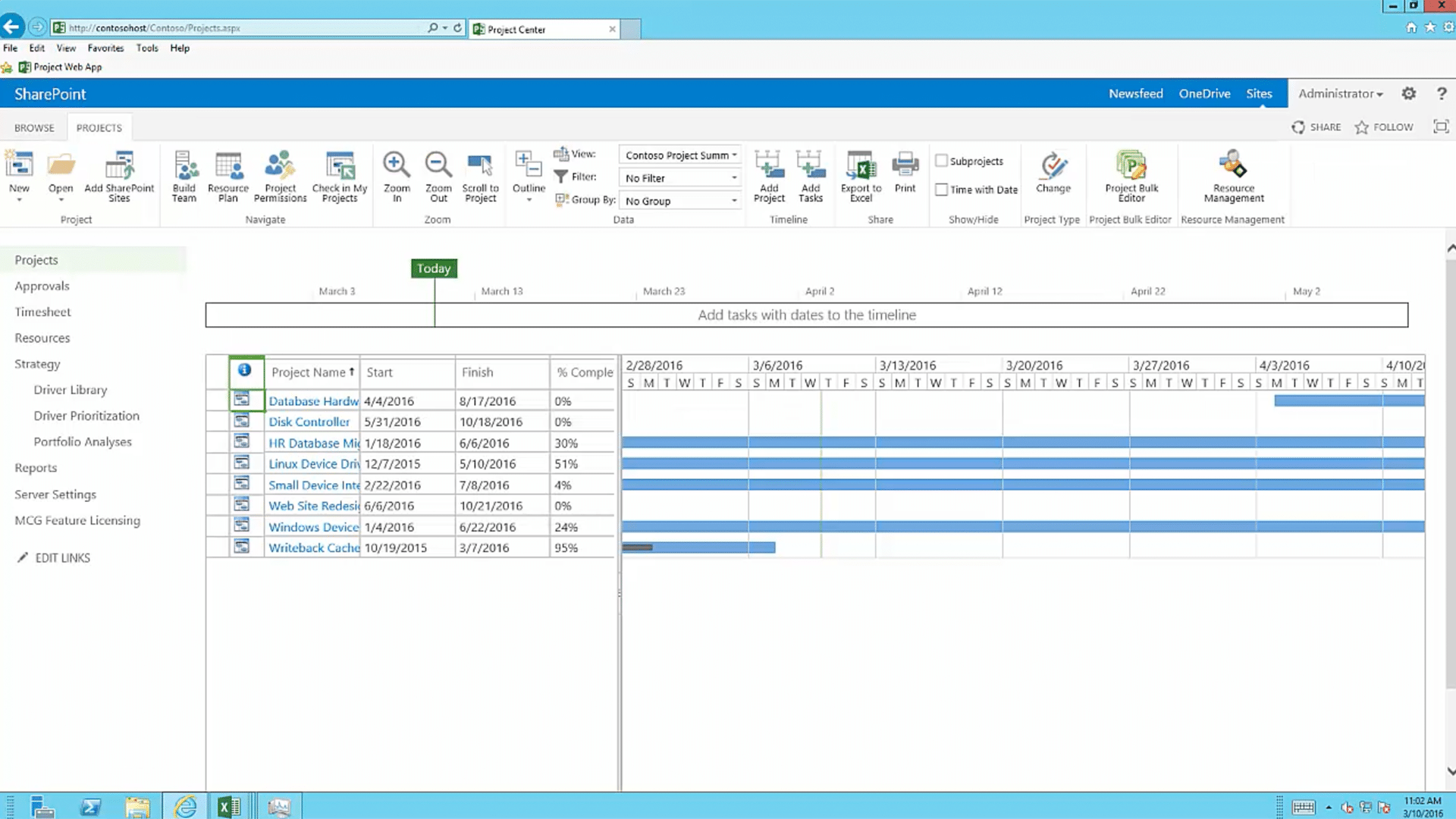Screen dimensions: 1456x819
Task: Click the focus on content icon
Action: (1441, 127)
